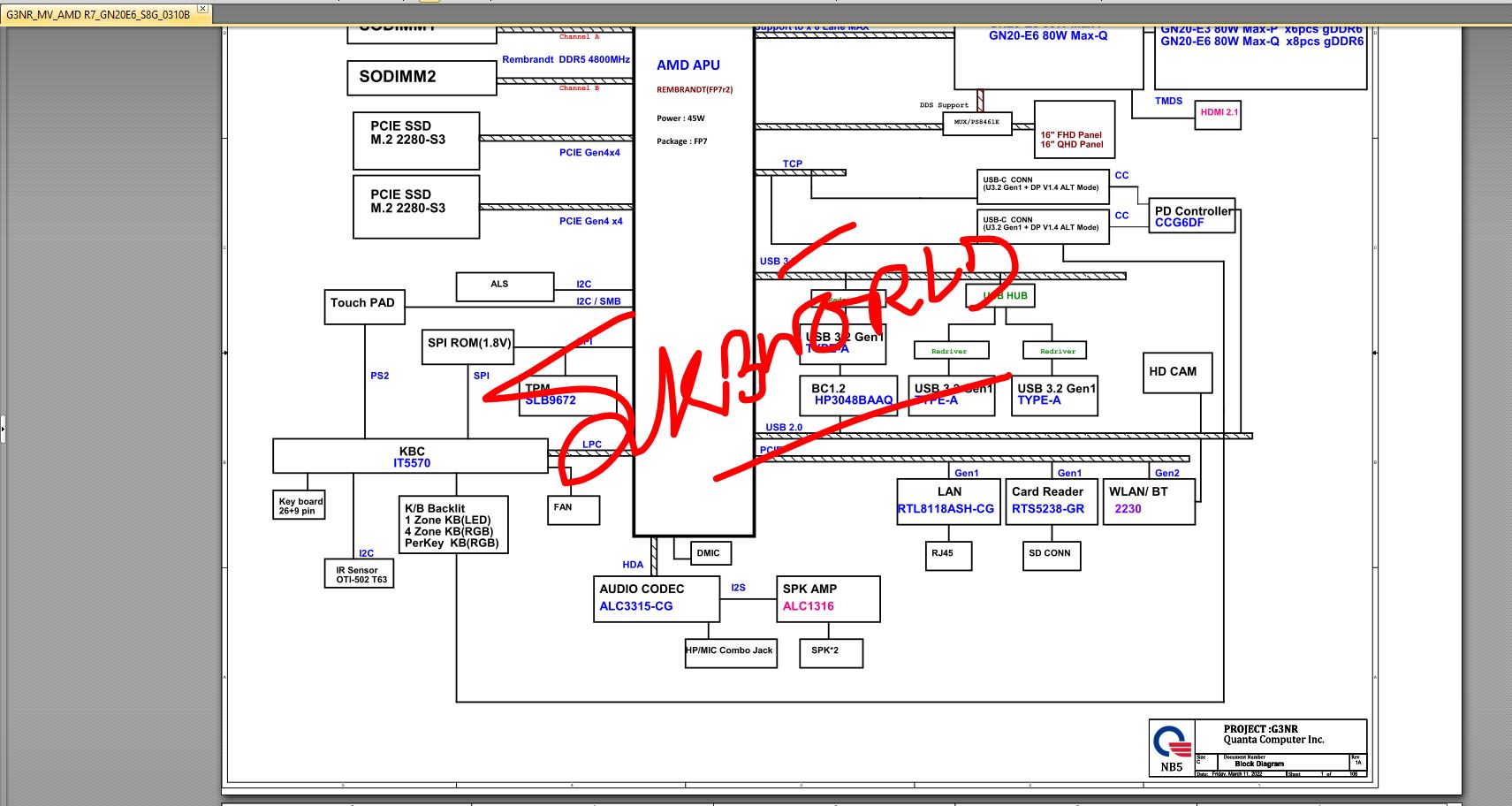
Task: Click the AMD APU heading
Action: pos(688,65)
